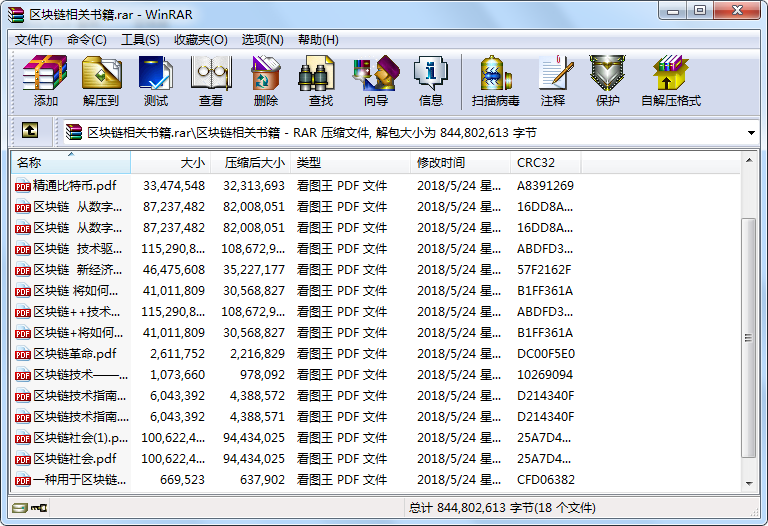Click the compressed size 637,902

(262, 479)
